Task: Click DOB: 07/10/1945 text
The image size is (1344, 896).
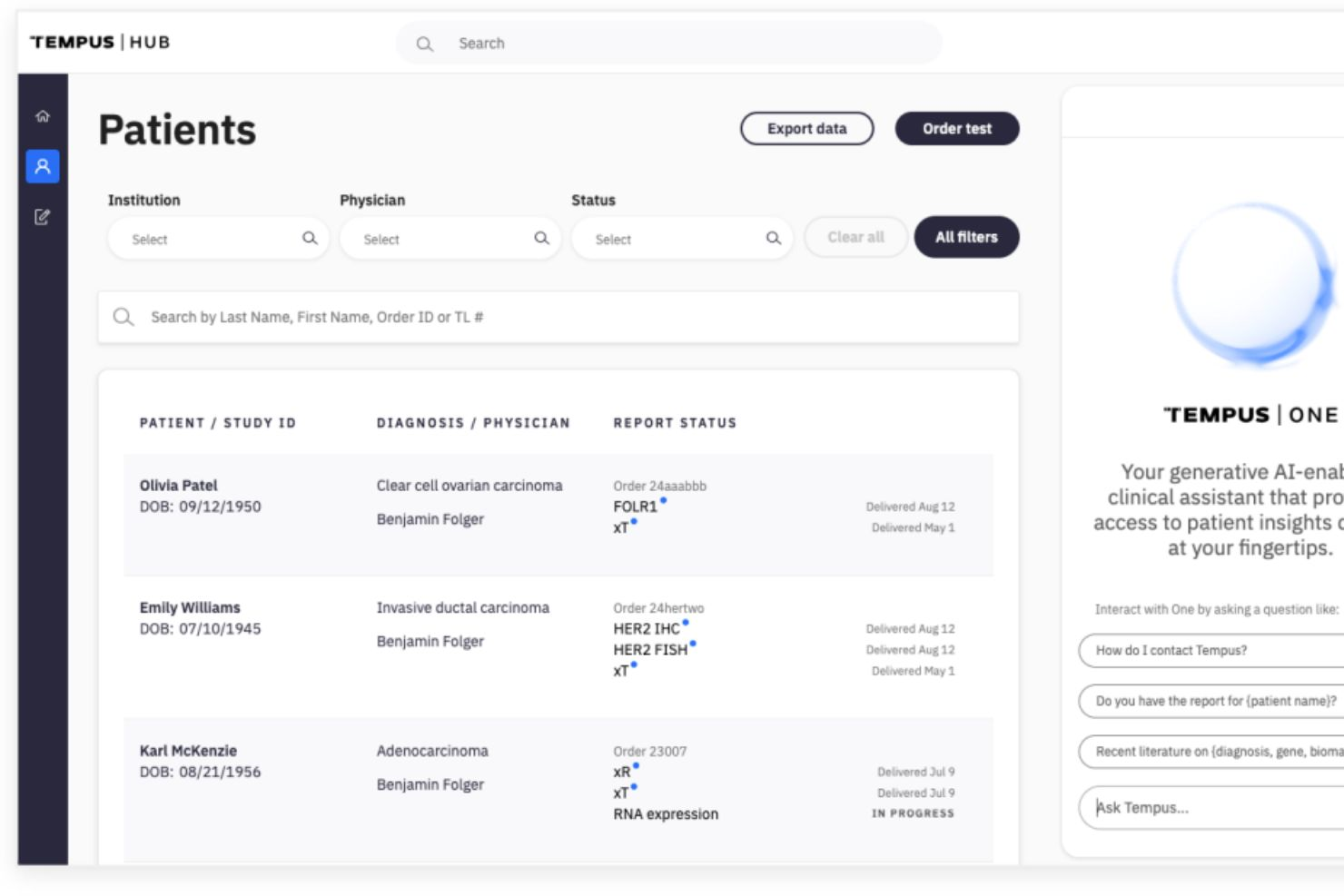Action: point(200,628)
